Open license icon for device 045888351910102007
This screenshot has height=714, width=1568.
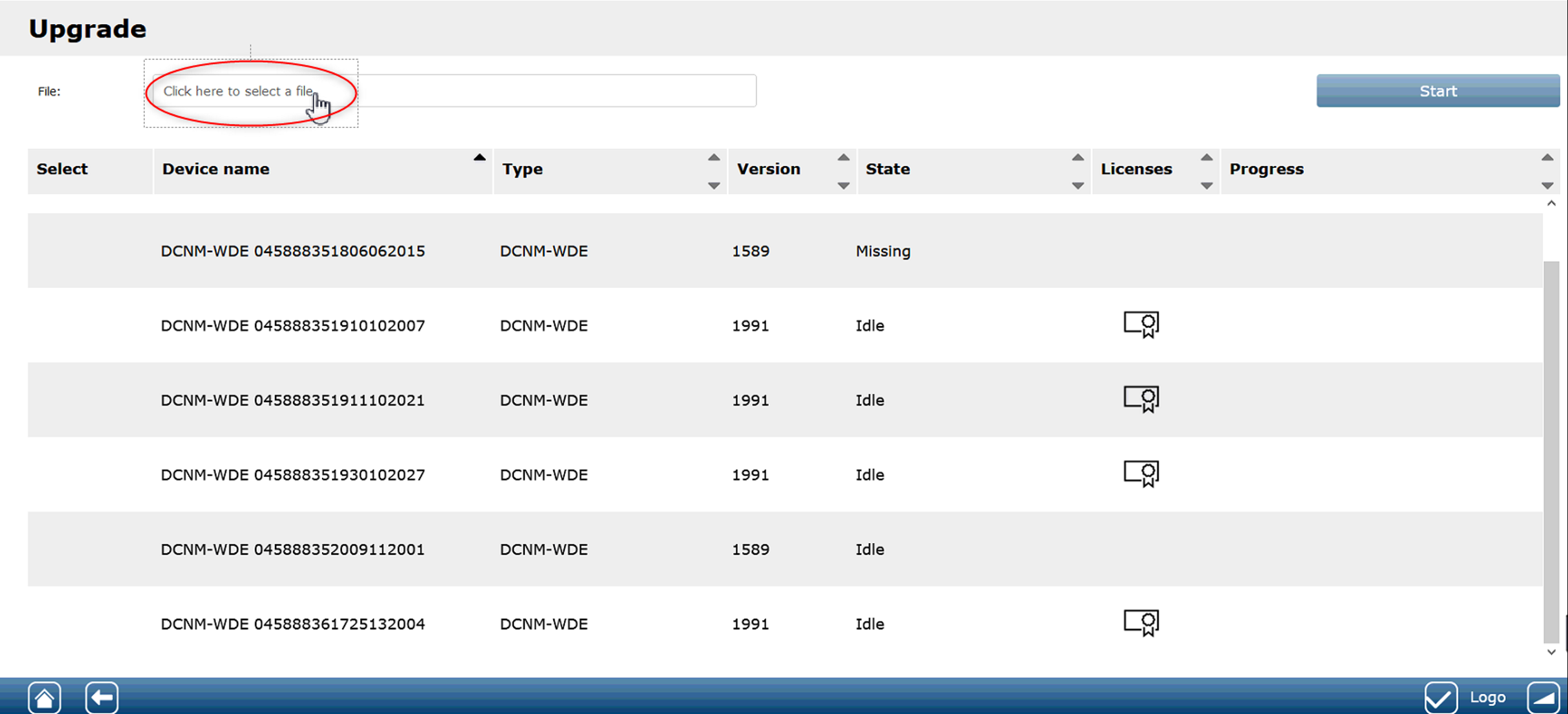1141,324
